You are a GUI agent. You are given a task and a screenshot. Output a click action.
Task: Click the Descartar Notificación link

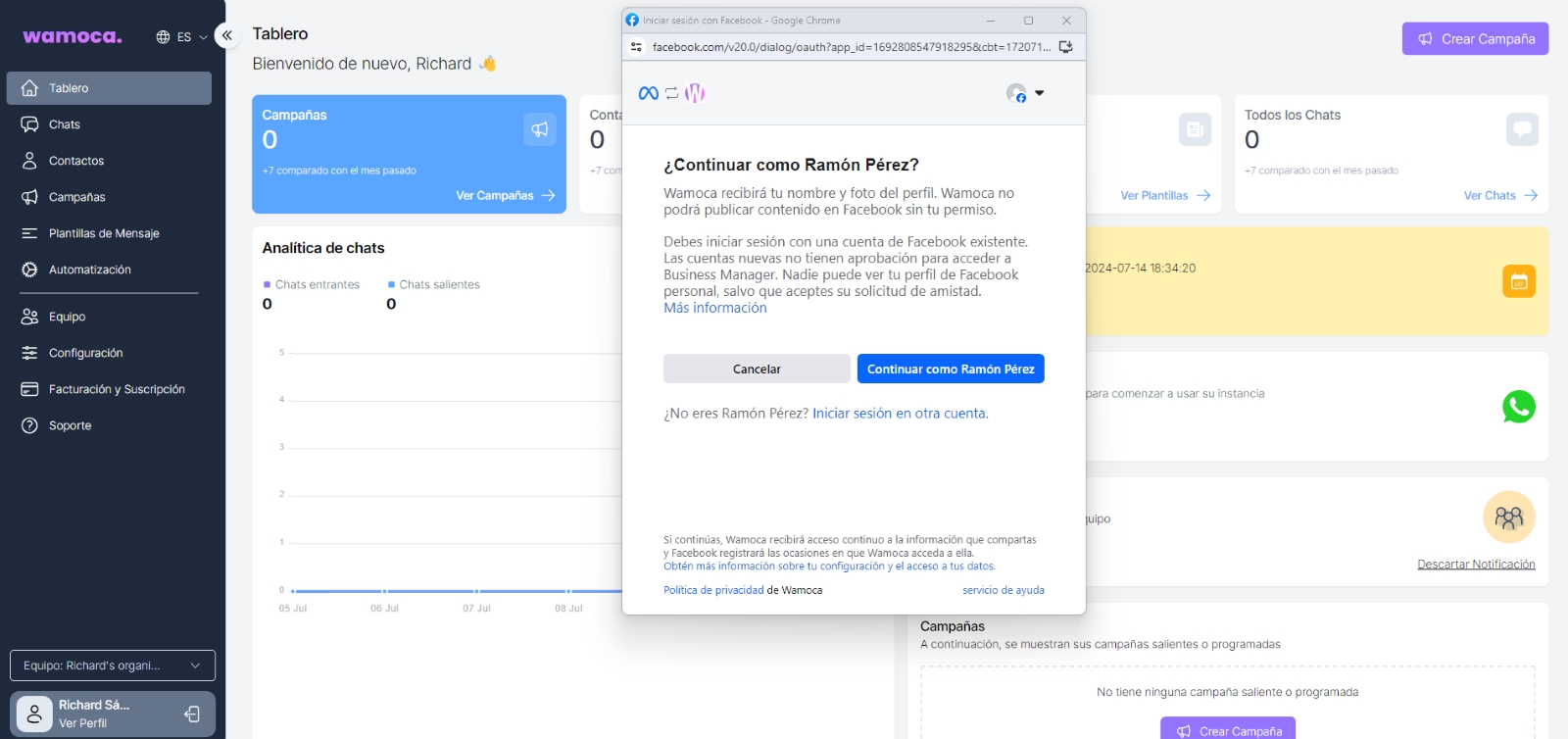coord(1475,565)
